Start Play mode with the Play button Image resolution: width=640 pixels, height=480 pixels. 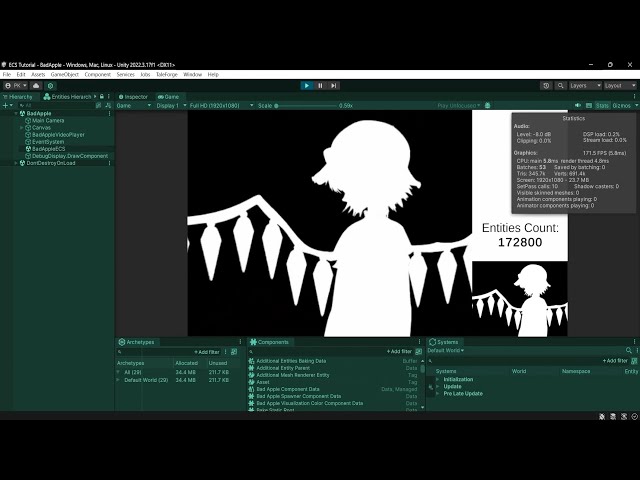(307, 86)
